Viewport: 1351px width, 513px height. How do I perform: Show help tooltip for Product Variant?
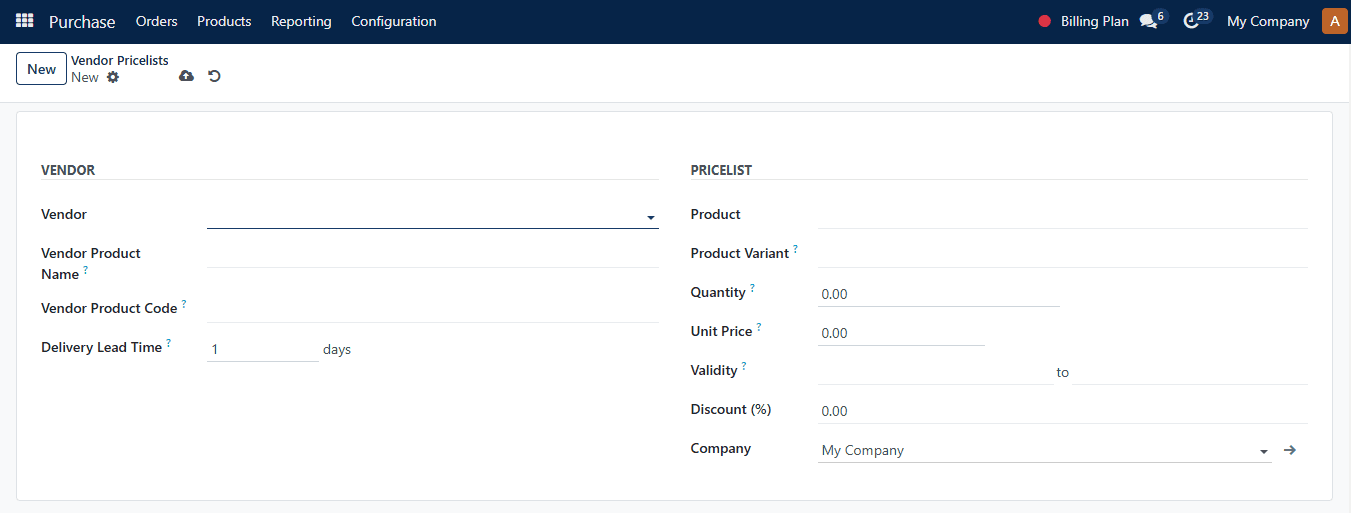tap(796, 249)
